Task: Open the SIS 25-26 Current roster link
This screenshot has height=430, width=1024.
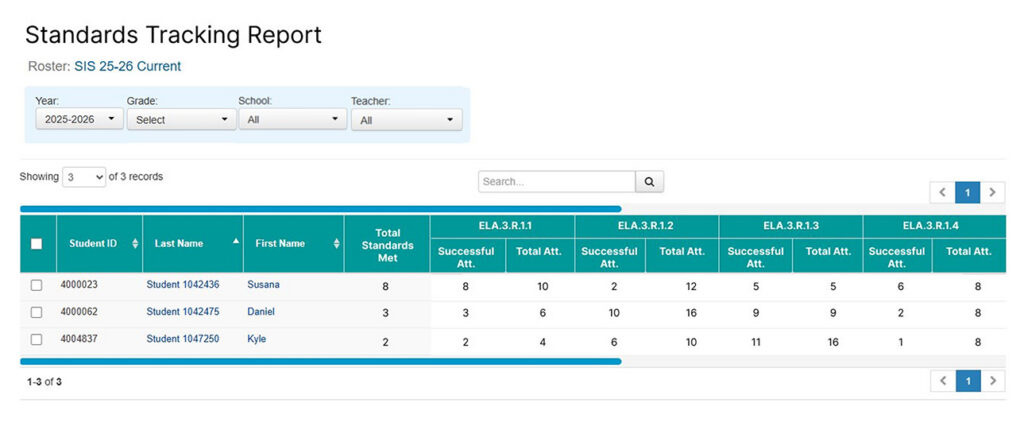Action: pyautogui.click(x=127, y=66)
